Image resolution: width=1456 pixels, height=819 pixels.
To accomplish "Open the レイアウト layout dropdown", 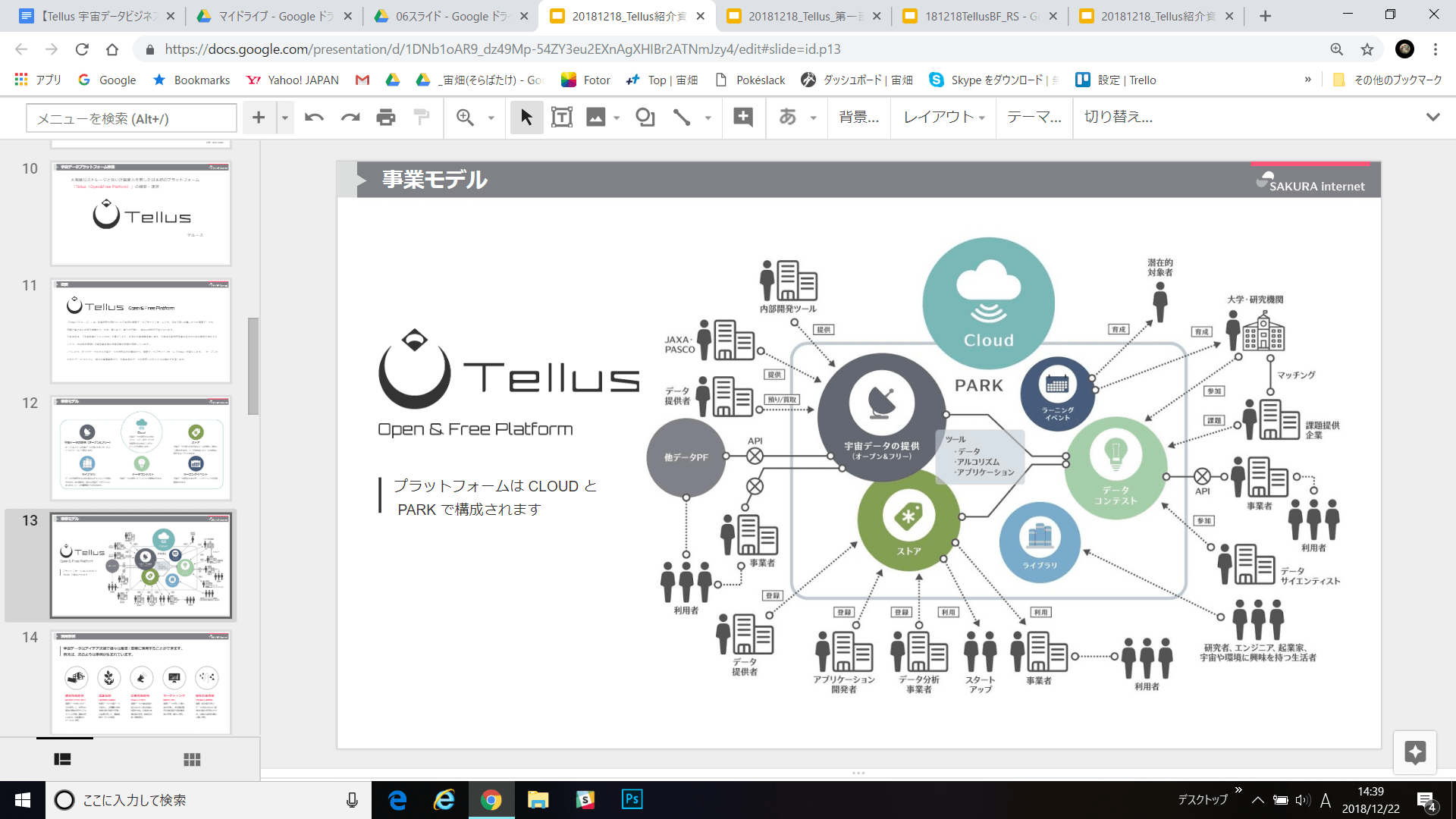I will click(x=944, y=117).
